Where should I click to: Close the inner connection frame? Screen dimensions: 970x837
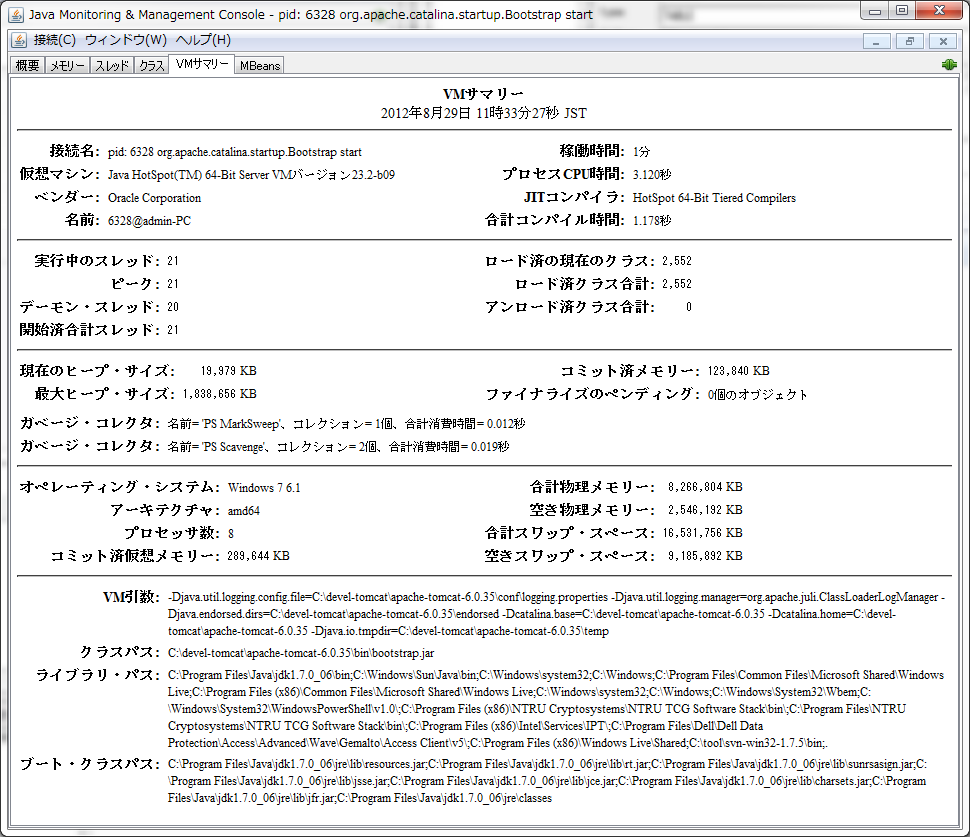click(x=943, y=41)
